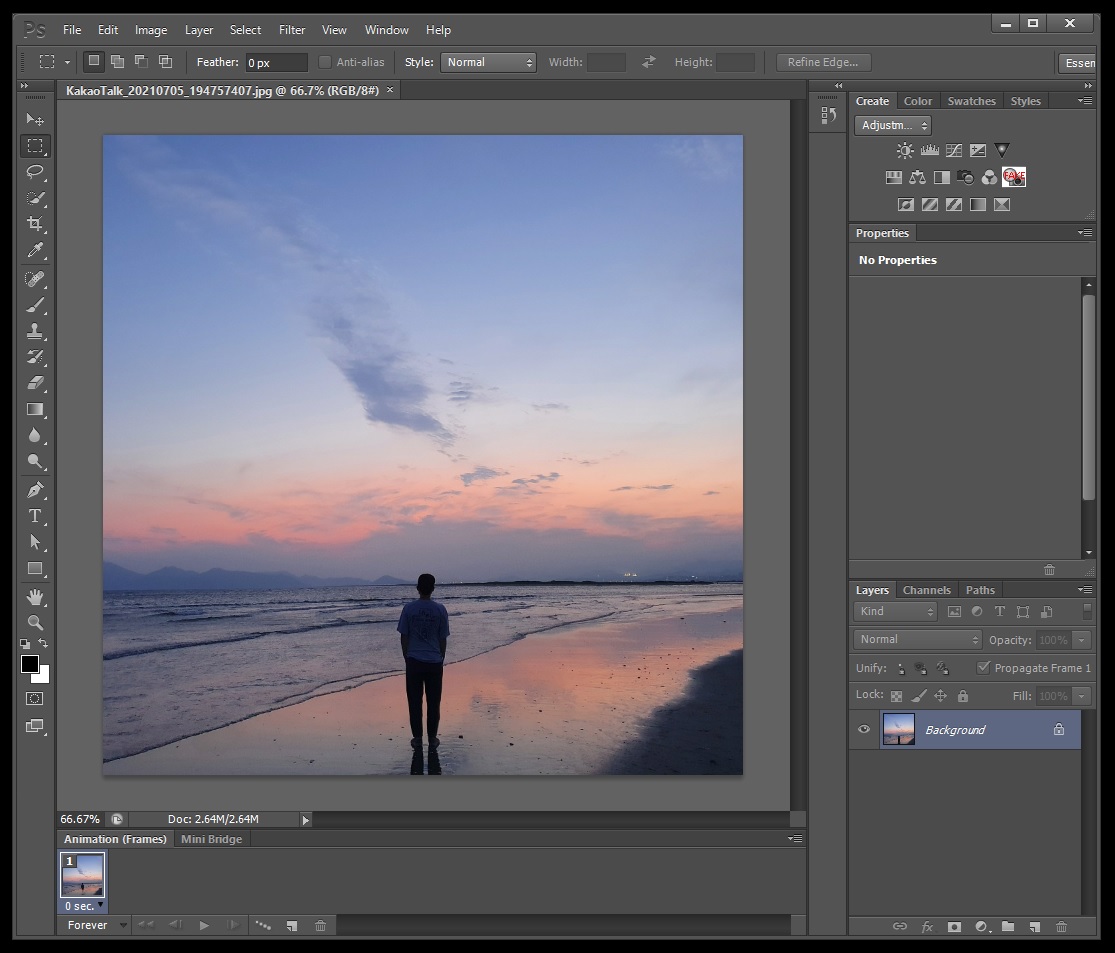Hide the Background layer visibility

click(864, 729)
